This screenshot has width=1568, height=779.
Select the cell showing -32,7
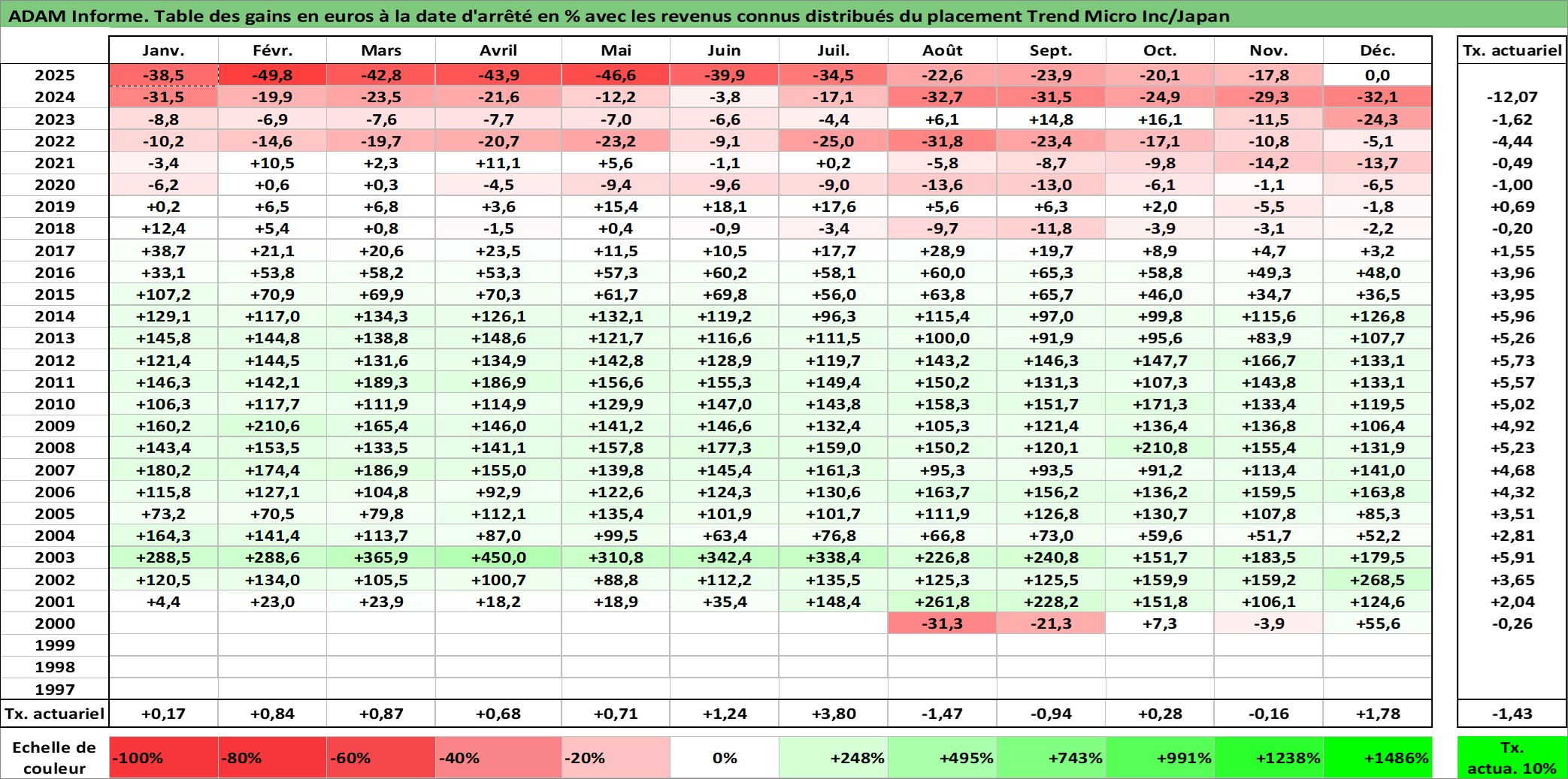pyautogui.click(x=943, y=97)
